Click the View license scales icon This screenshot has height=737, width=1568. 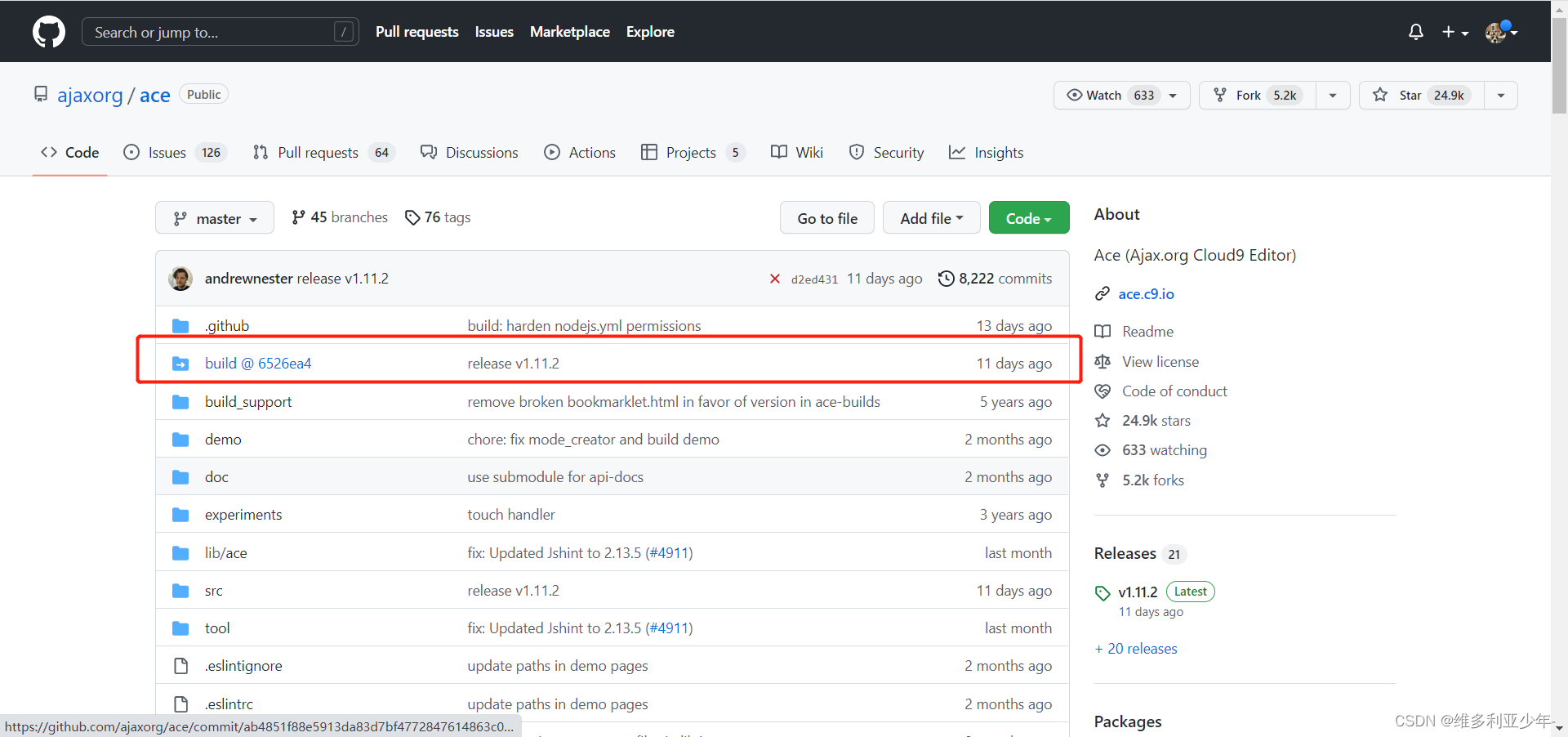pos(1102,361)
